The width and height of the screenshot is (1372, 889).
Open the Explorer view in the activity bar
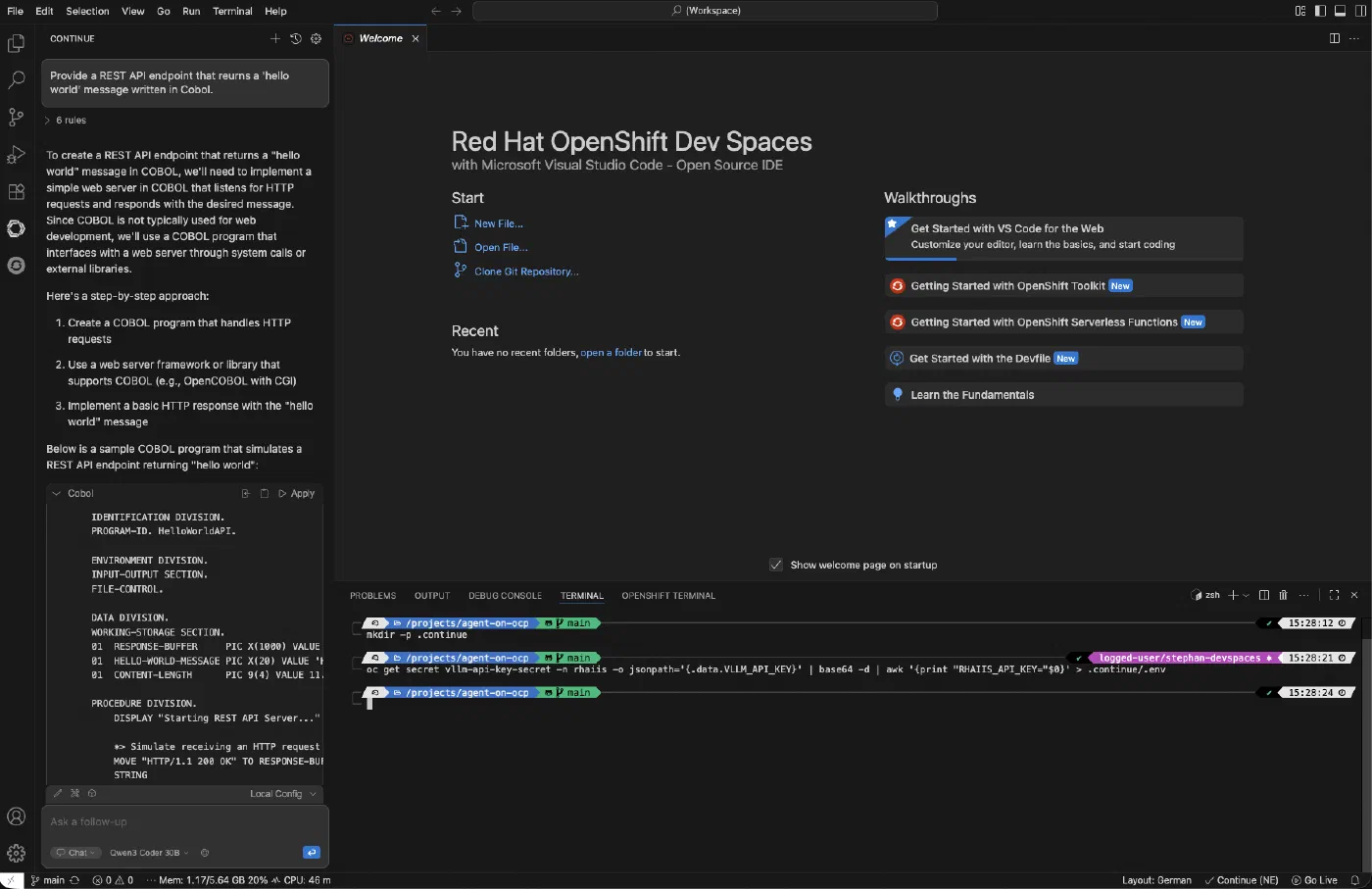(16, 43)
